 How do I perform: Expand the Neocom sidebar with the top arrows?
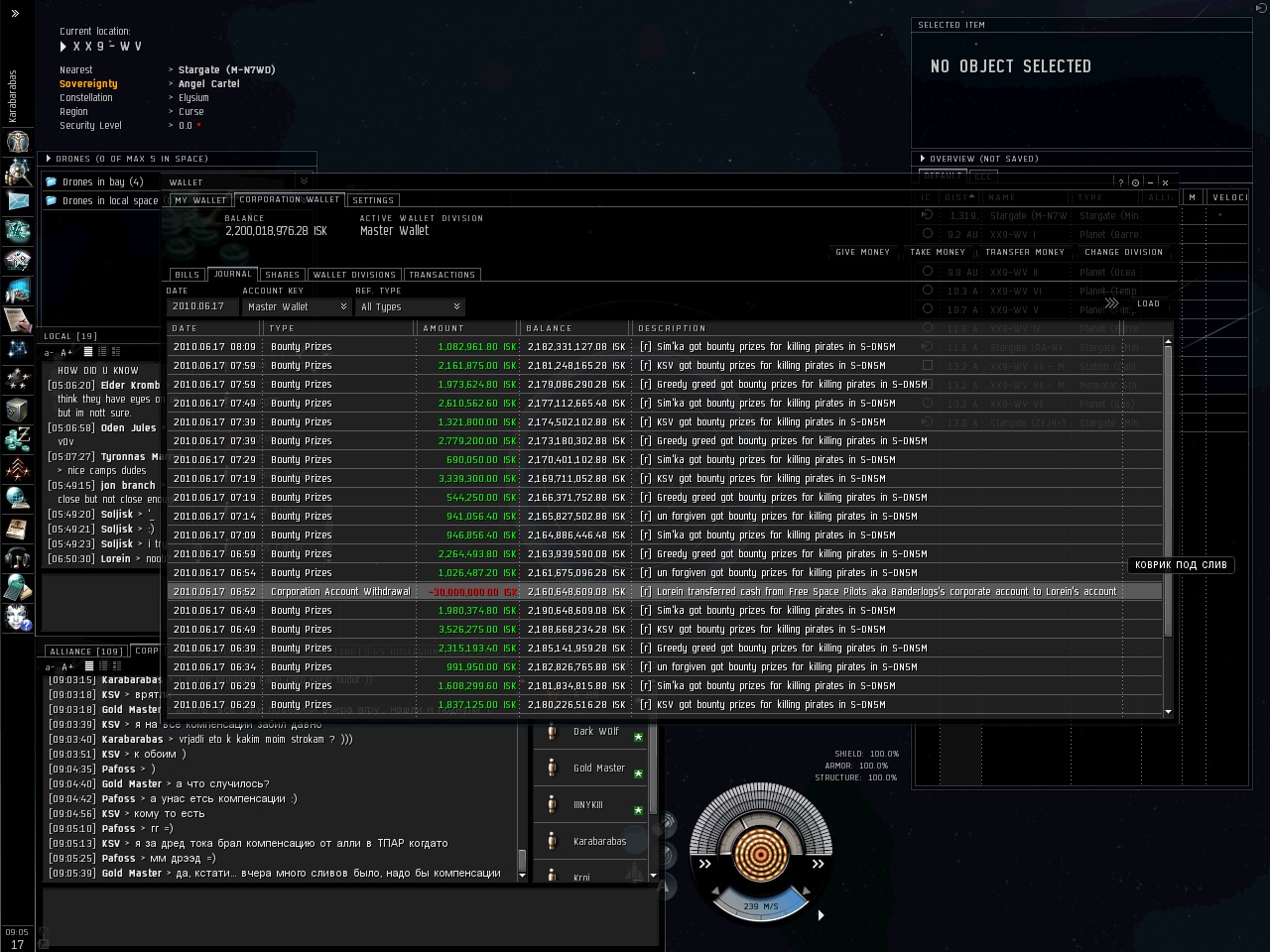pyautogui.click(x=15, y=13)
